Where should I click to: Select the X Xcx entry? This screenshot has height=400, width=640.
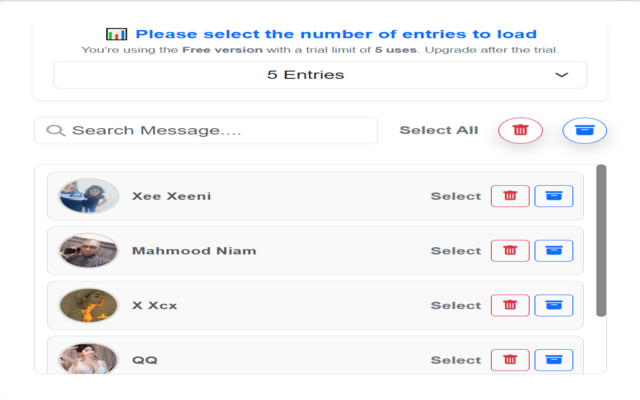tap(456, 306)
